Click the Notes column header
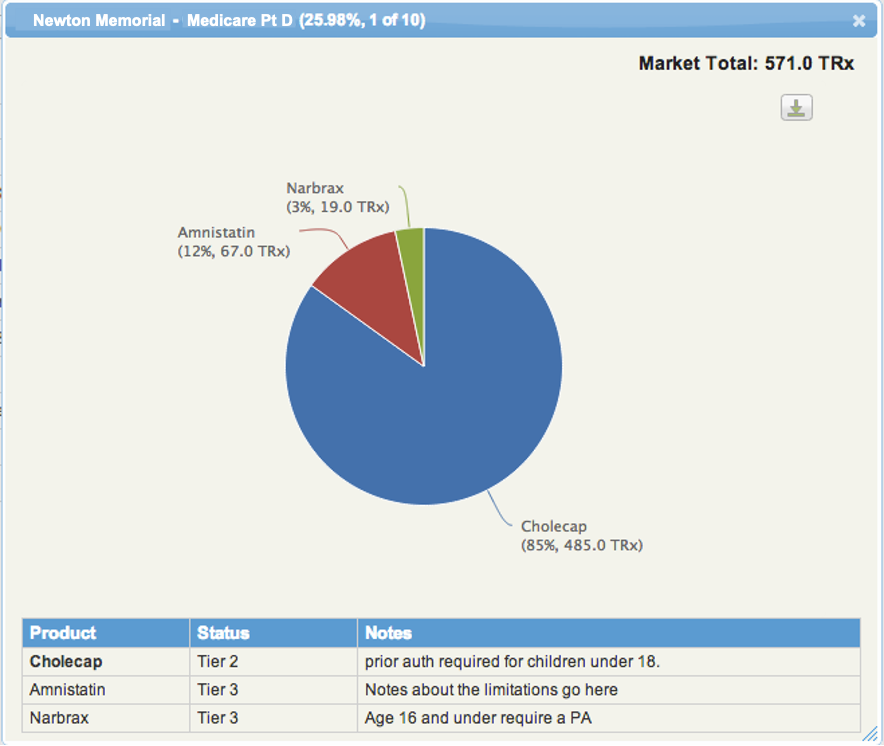Viewport: 884px width, 746px height. pyautogui.click(x=388, y=633)
